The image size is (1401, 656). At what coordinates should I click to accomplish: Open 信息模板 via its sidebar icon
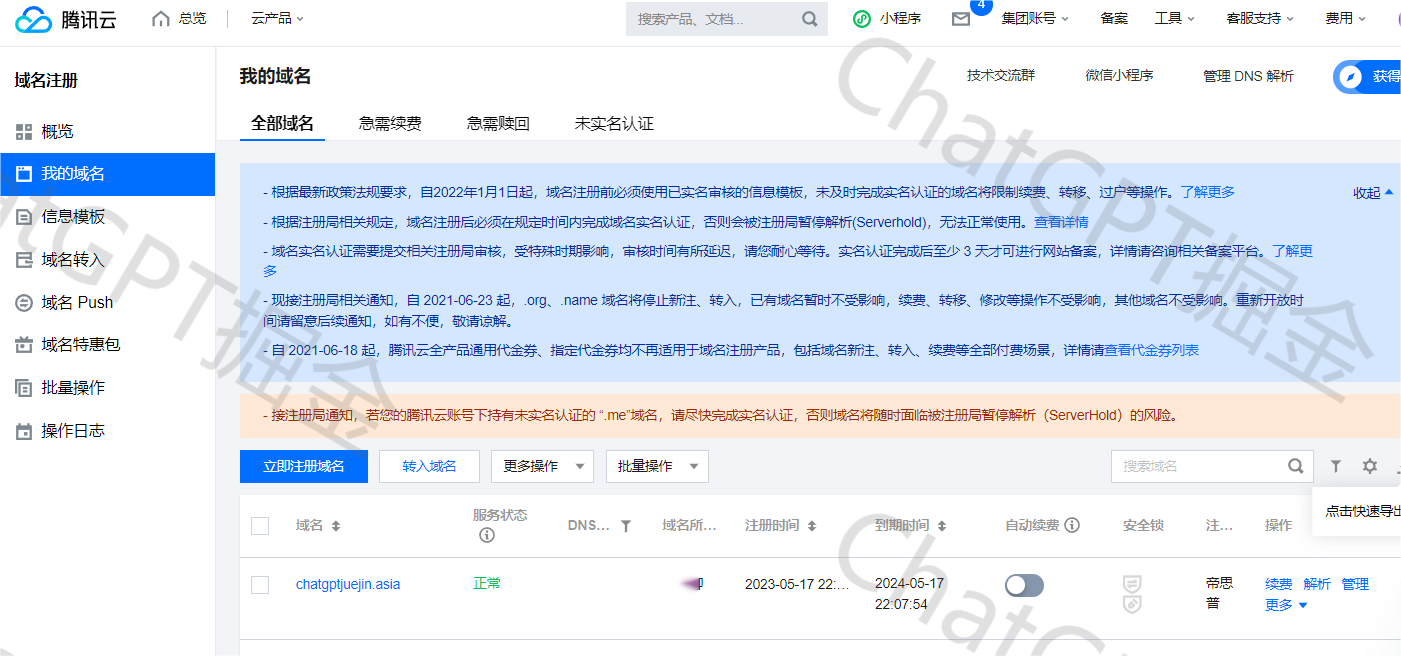coord(24,217)
